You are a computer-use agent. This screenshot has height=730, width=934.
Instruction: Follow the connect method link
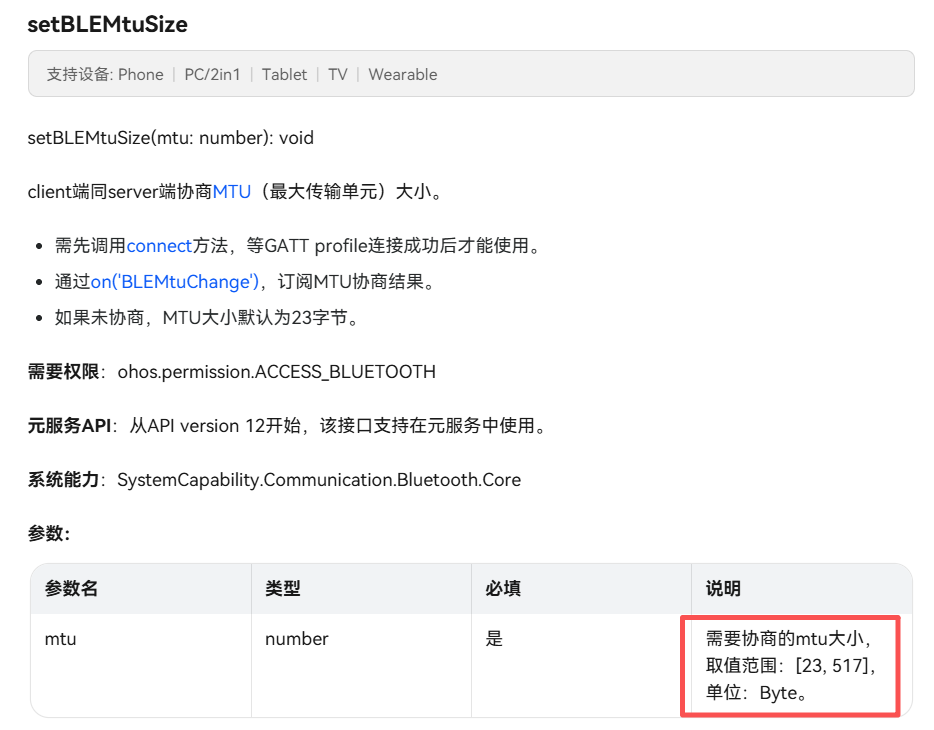(159, 246)
